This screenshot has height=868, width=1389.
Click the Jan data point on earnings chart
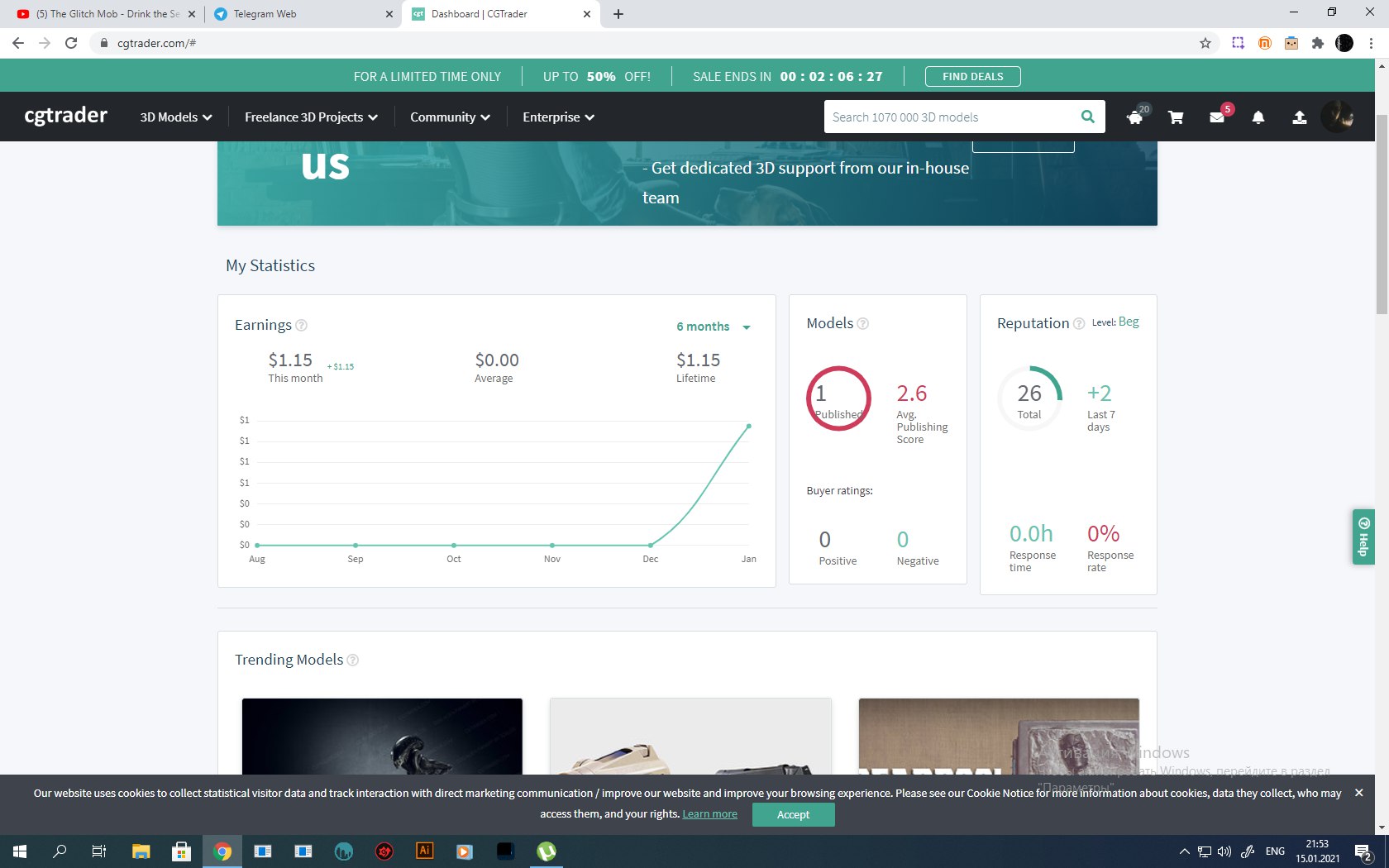pos(749,426)
